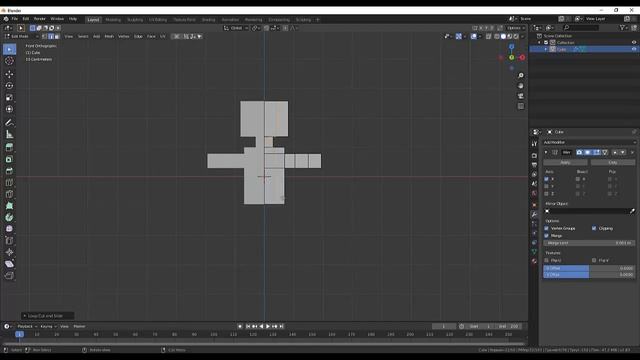Select the Shrink/Fatten tool
The height and width of the screenshot is (360, 640).
pos(9,252)
